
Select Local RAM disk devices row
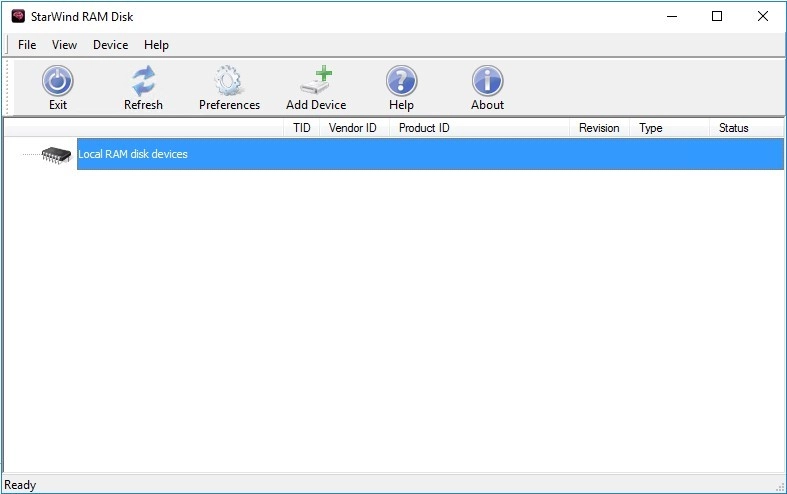coord(430,154)
